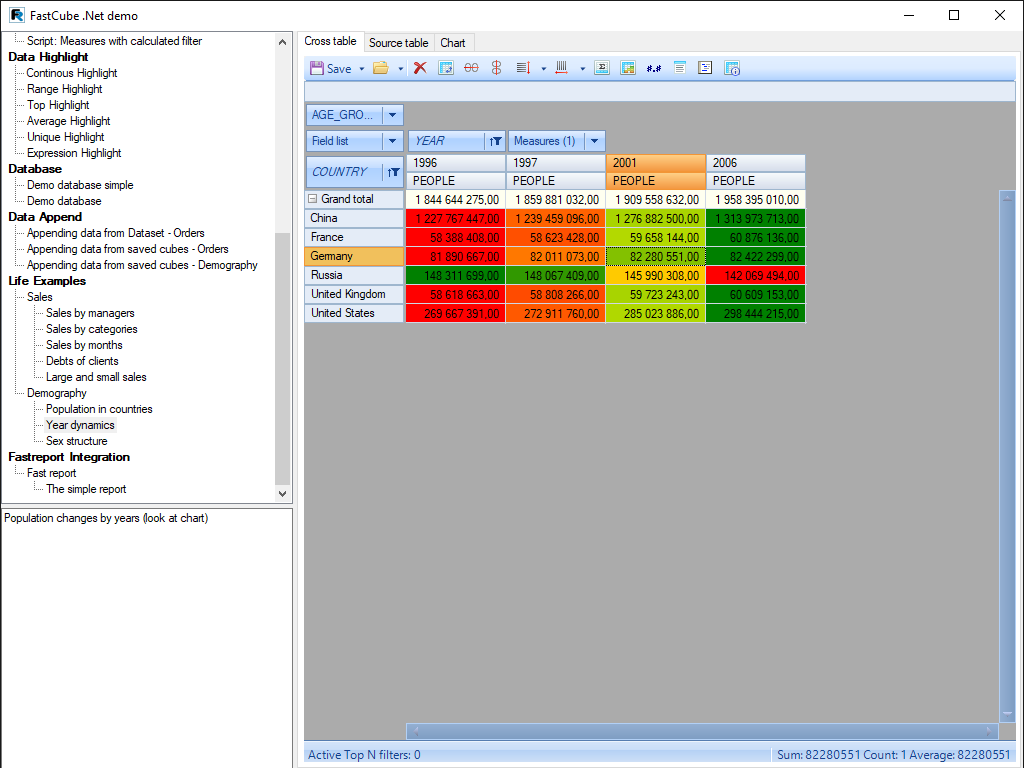
Task: Click the cube info icon
Action: click(732, 68)
